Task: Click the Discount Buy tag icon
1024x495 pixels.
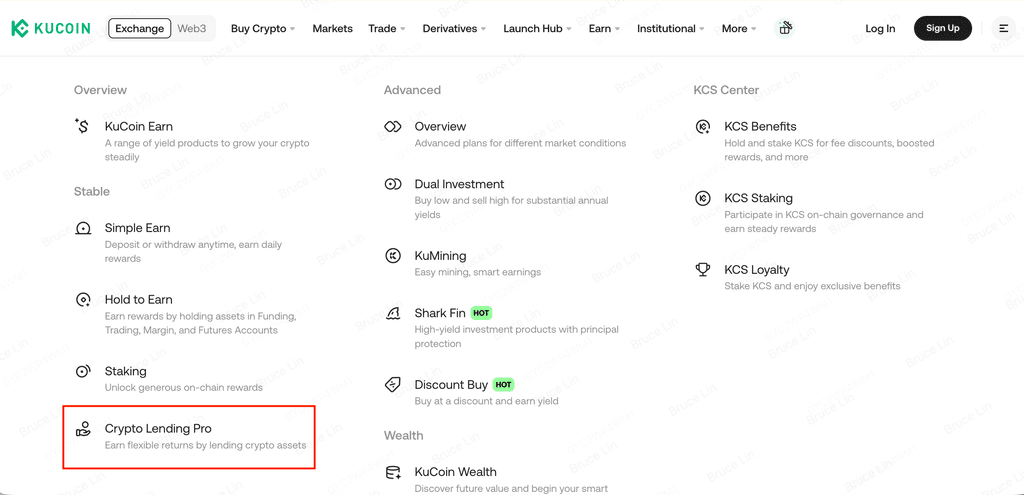Action: click(392, 385)
